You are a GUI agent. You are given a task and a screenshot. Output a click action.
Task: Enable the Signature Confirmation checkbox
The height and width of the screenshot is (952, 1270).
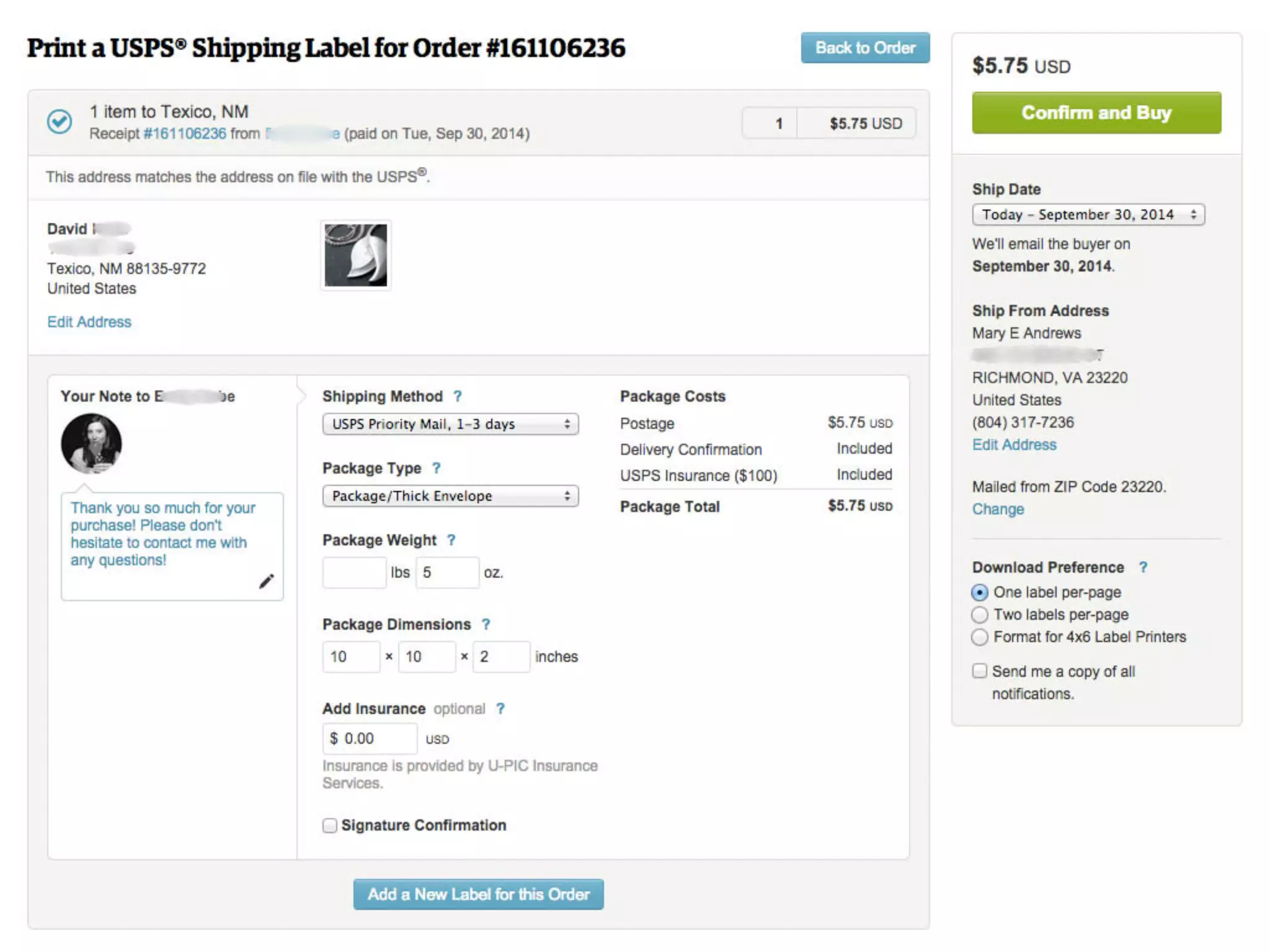330,826
